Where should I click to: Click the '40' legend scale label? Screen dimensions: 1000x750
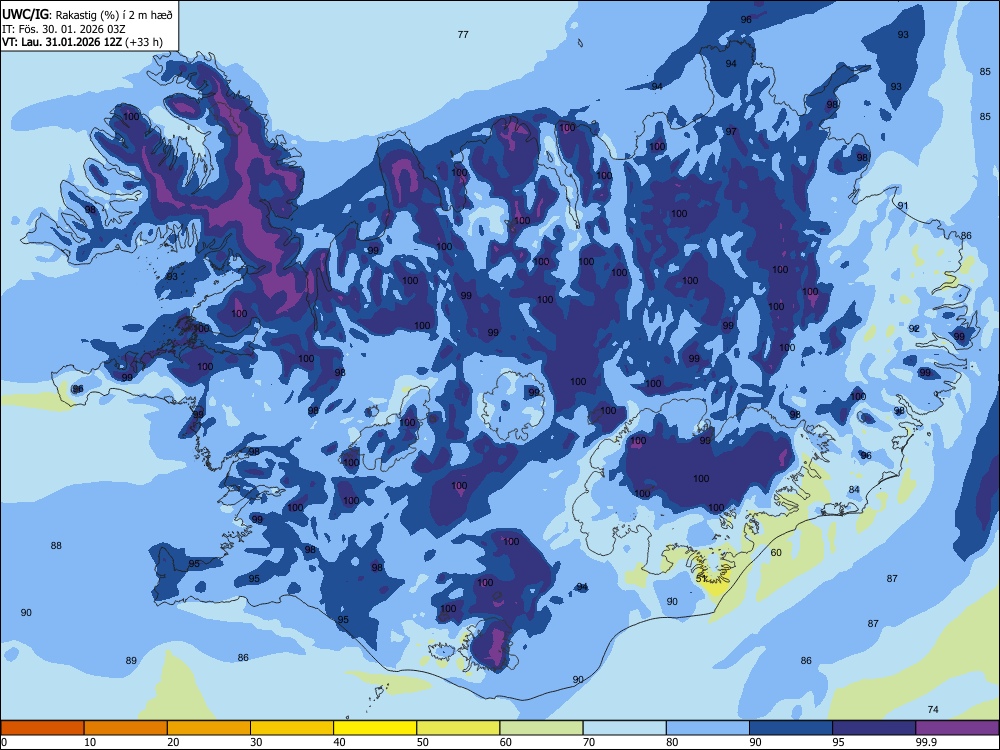339,742
